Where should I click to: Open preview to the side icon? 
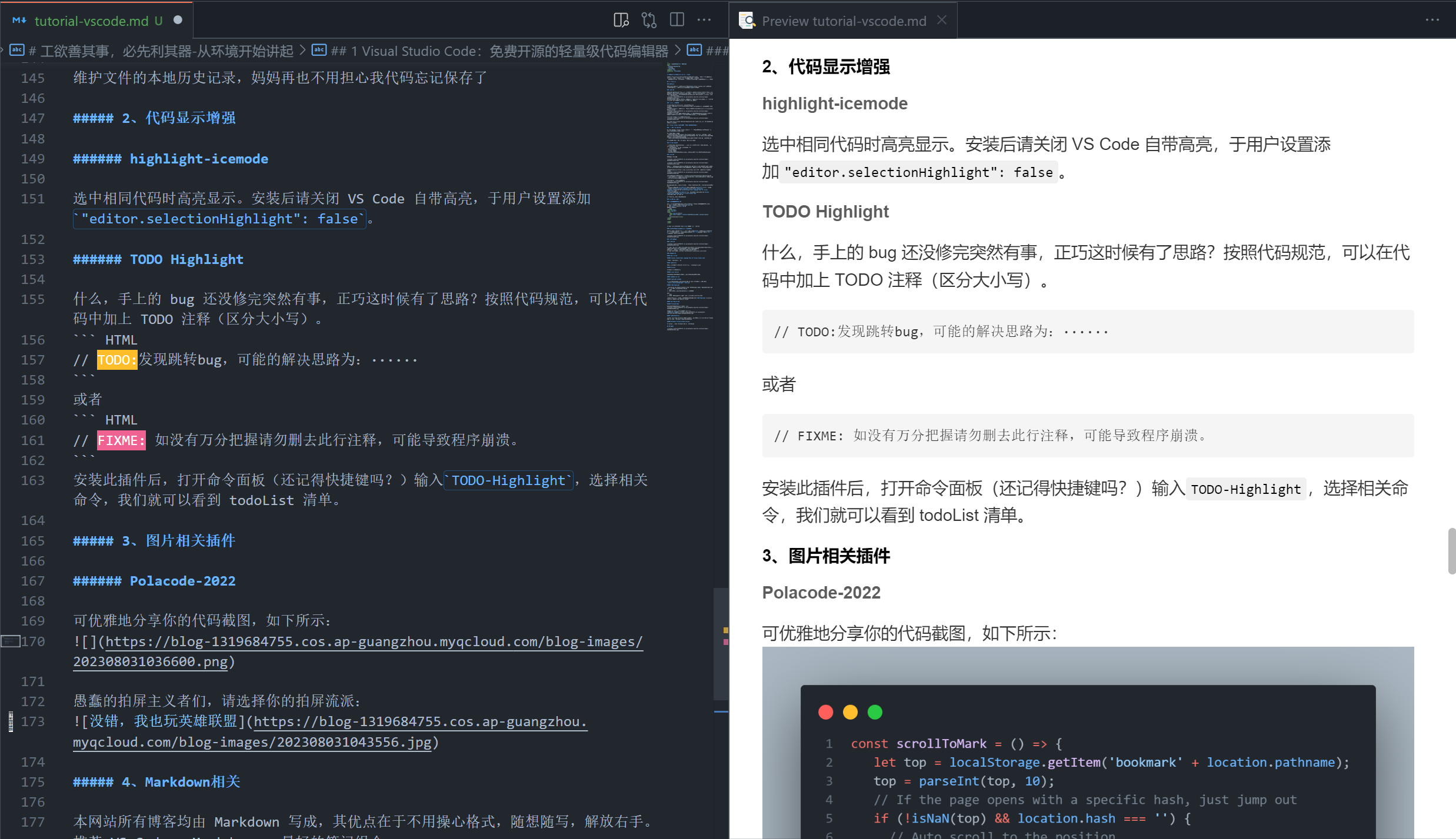click(x=621, y=21)
